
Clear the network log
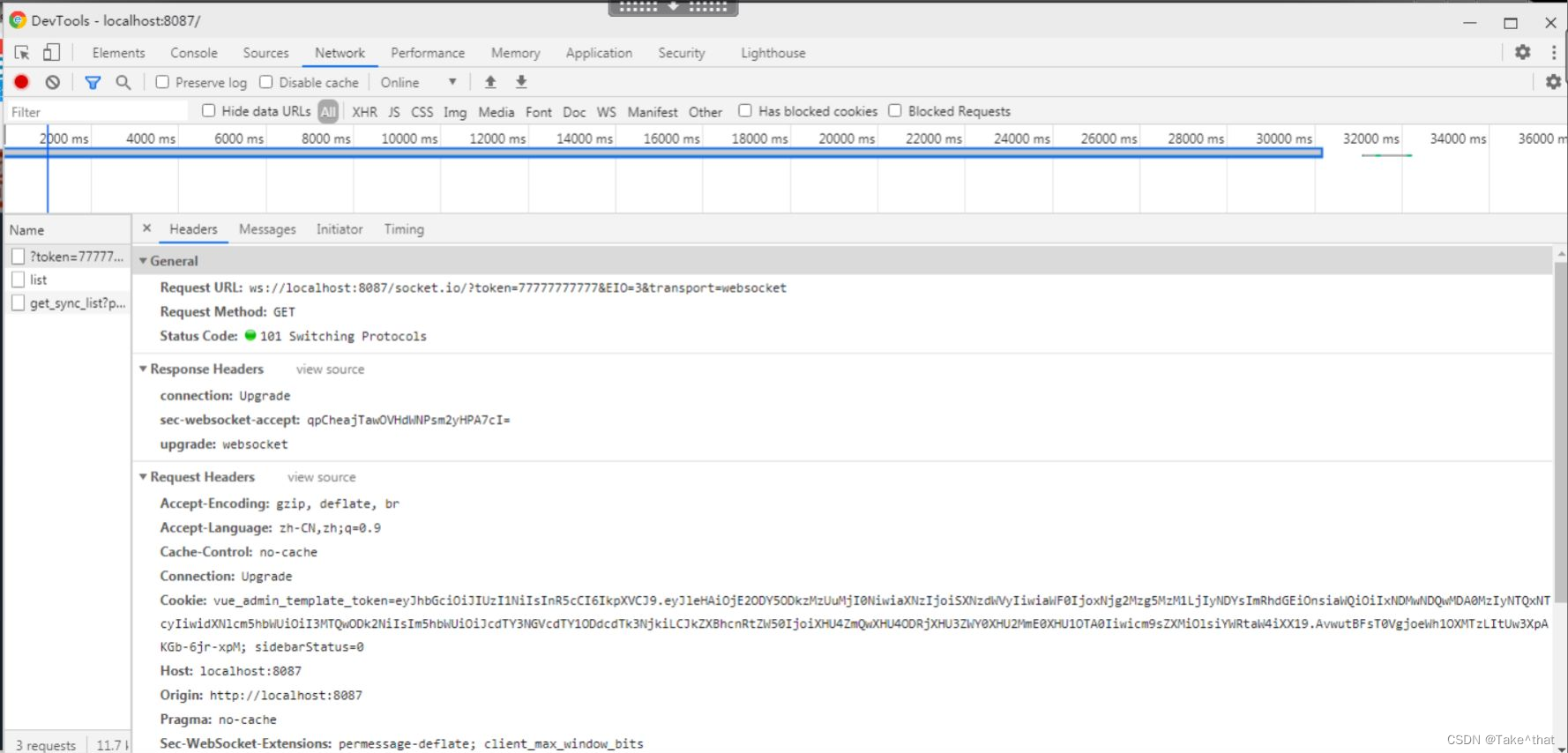tap(53, 82)
